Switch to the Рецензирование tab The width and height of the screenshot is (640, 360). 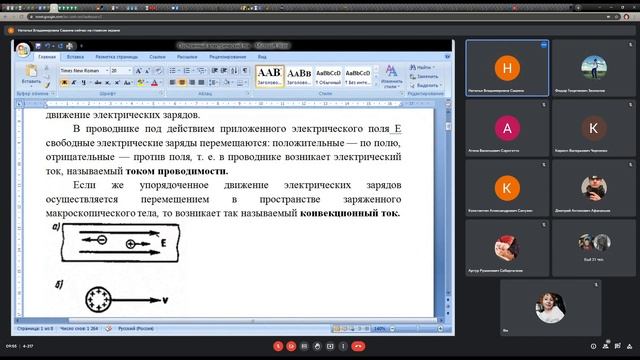coord(227,57)
